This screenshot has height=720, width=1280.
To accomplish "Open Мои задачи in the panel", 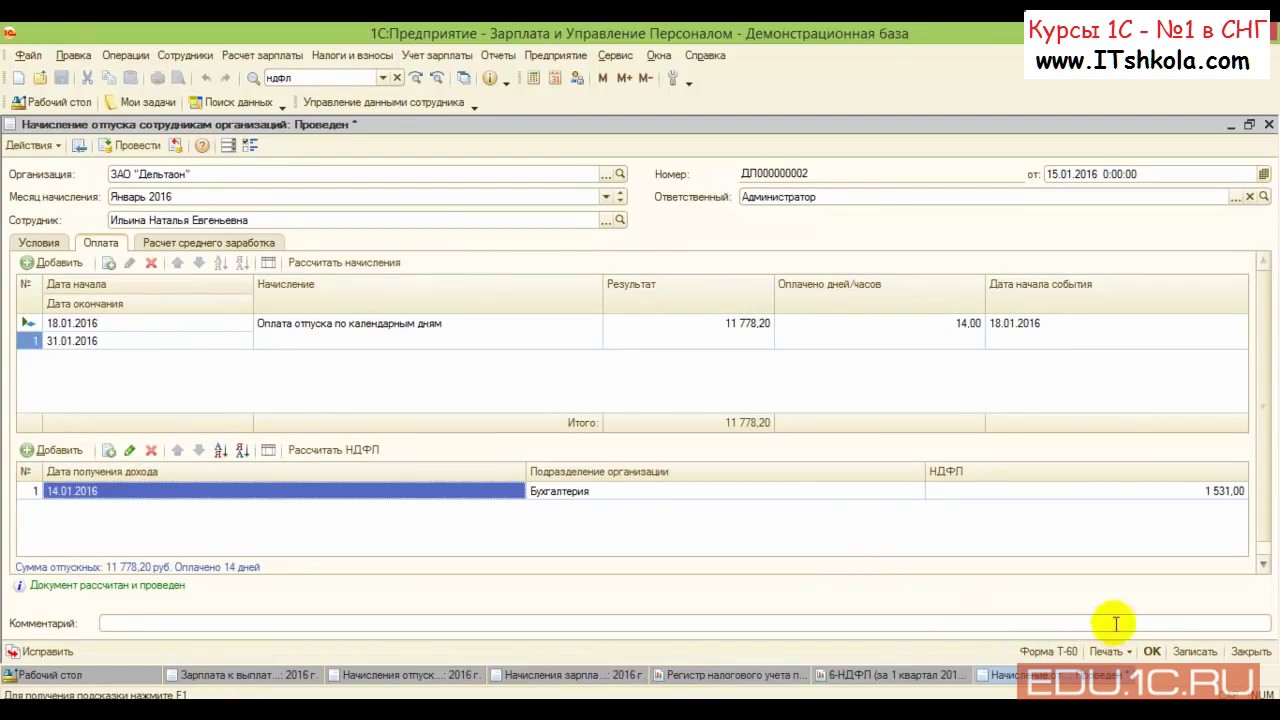I will pos(140,103).
